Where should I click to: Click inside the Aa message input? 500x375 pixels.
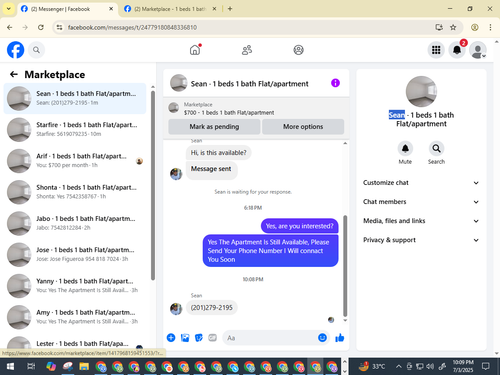(270, 338)
